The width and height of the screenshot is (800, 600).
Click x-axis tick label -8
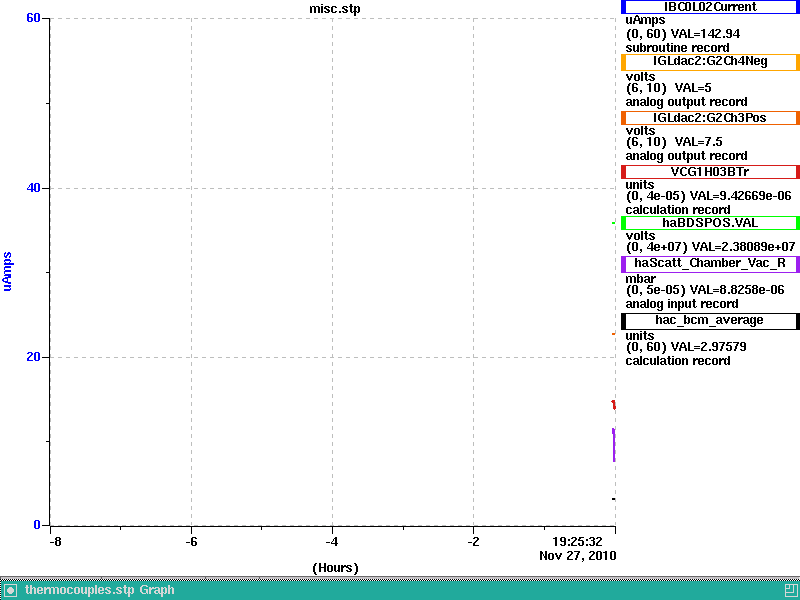55,541
